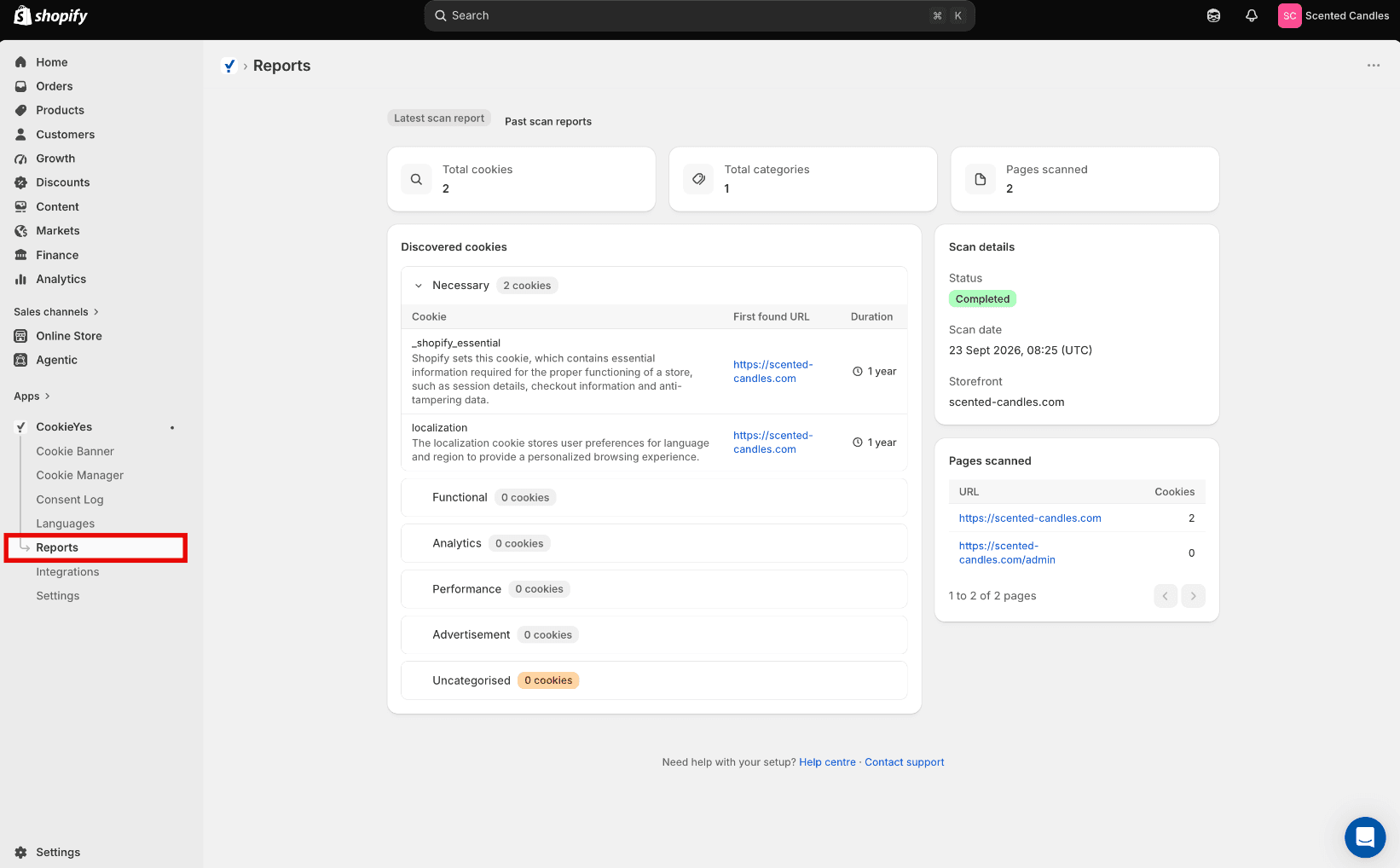Click the Discounts badge icon

(x=21, y=182)
